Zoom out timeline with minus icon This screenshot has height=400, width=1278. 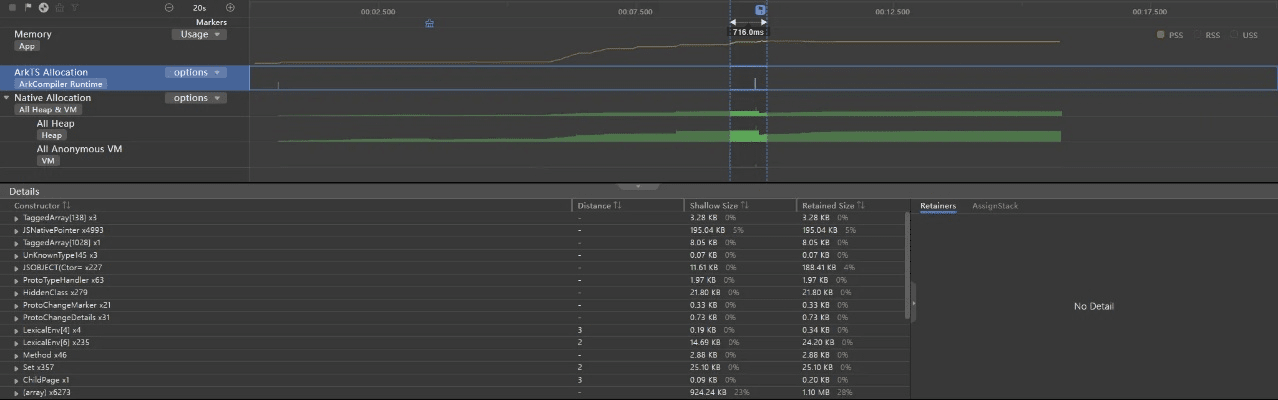pos(169,8)
